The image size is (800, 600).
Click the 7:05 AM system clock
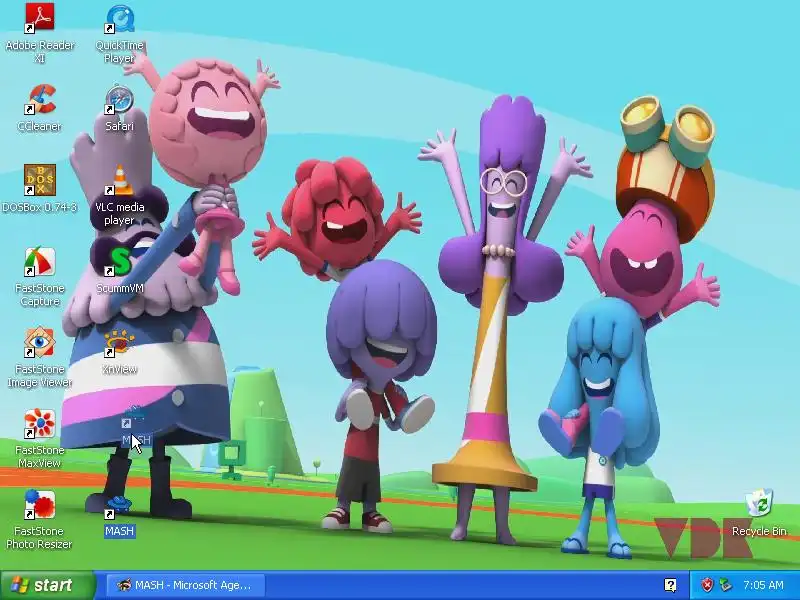[x=763, y=585]
